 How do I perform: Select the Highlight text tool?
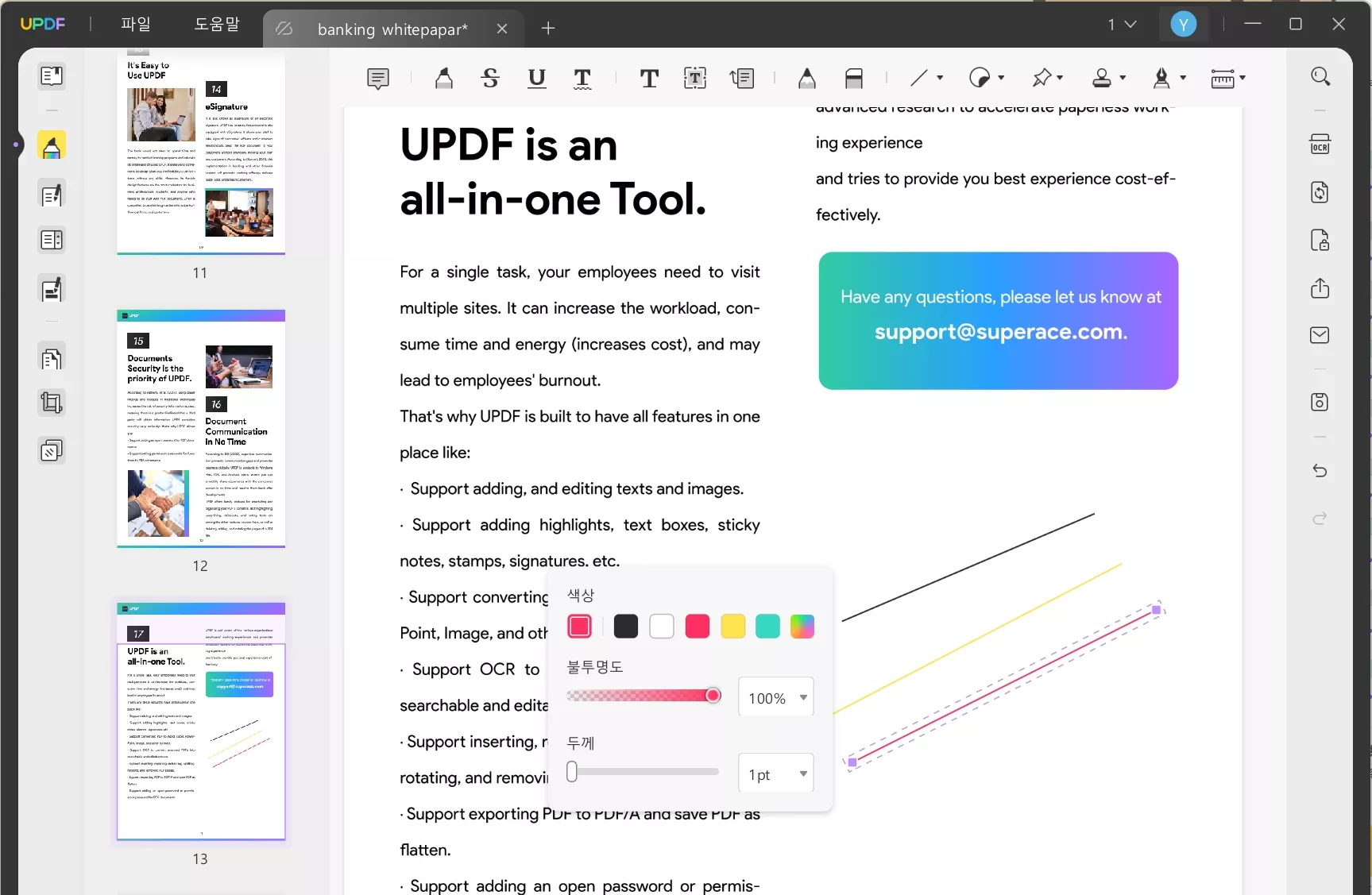(x=444, y=78)
